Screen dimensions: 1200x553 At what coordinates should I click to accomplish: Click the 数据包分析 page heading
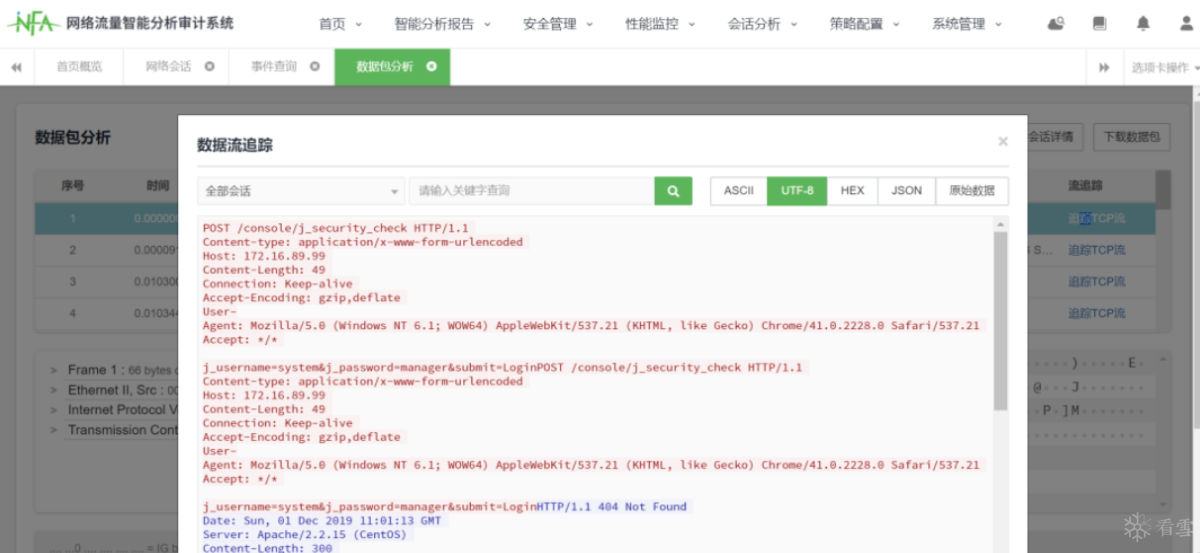(73, 138)
